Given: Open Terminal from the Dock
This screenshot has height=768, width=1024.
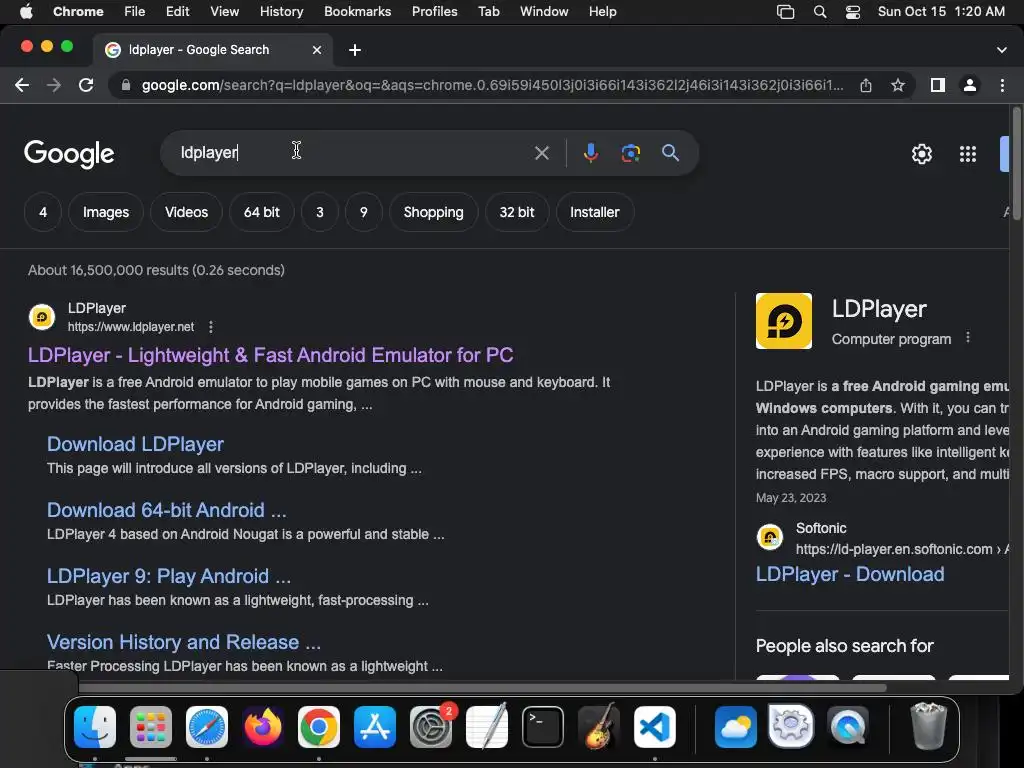Looking at the screenshot, I should point(543,727).
